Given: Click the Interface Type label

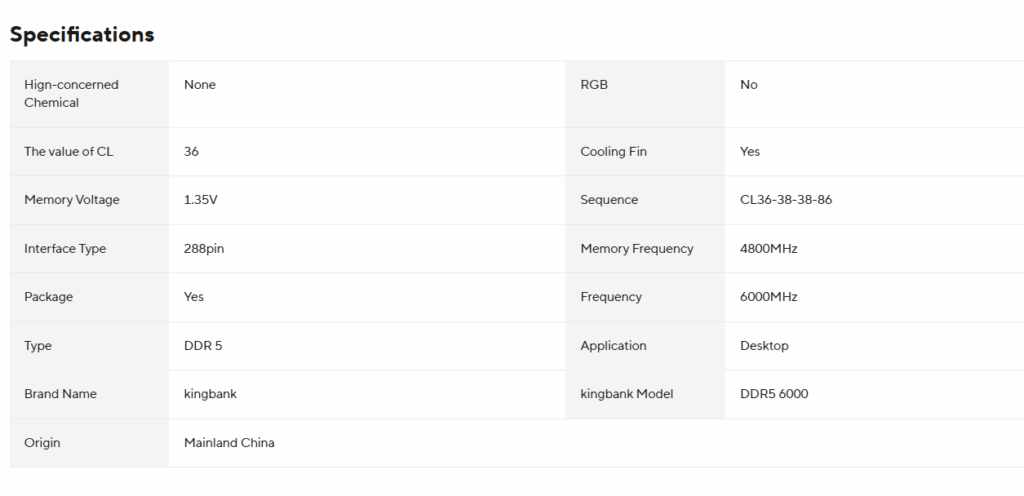Looking at the screenshot, I should (x=65, y=249).
